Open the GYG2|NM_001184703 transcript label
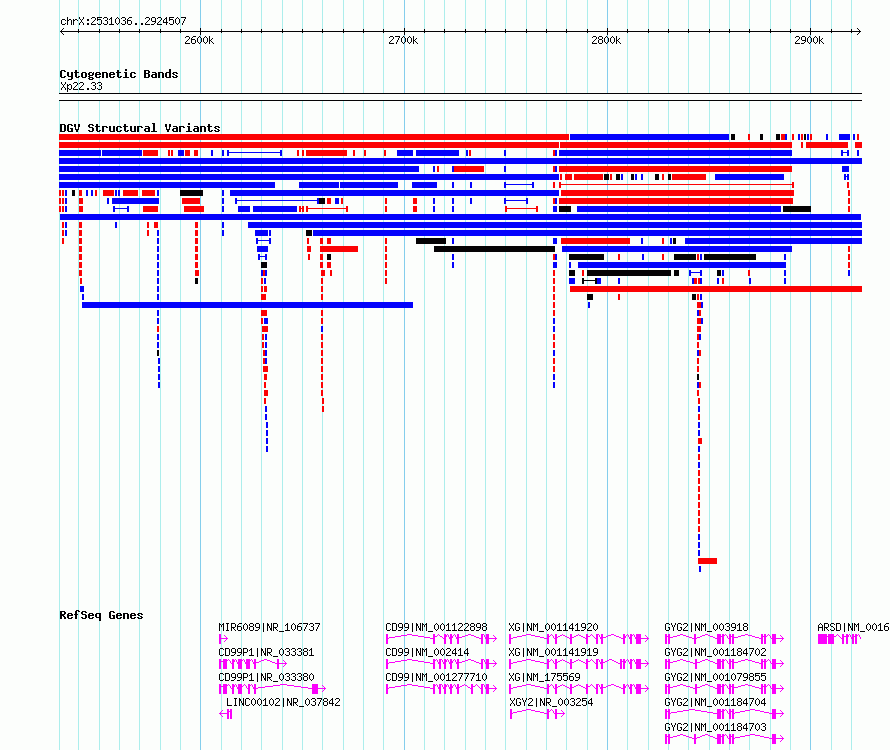 [x=716, y=727]
